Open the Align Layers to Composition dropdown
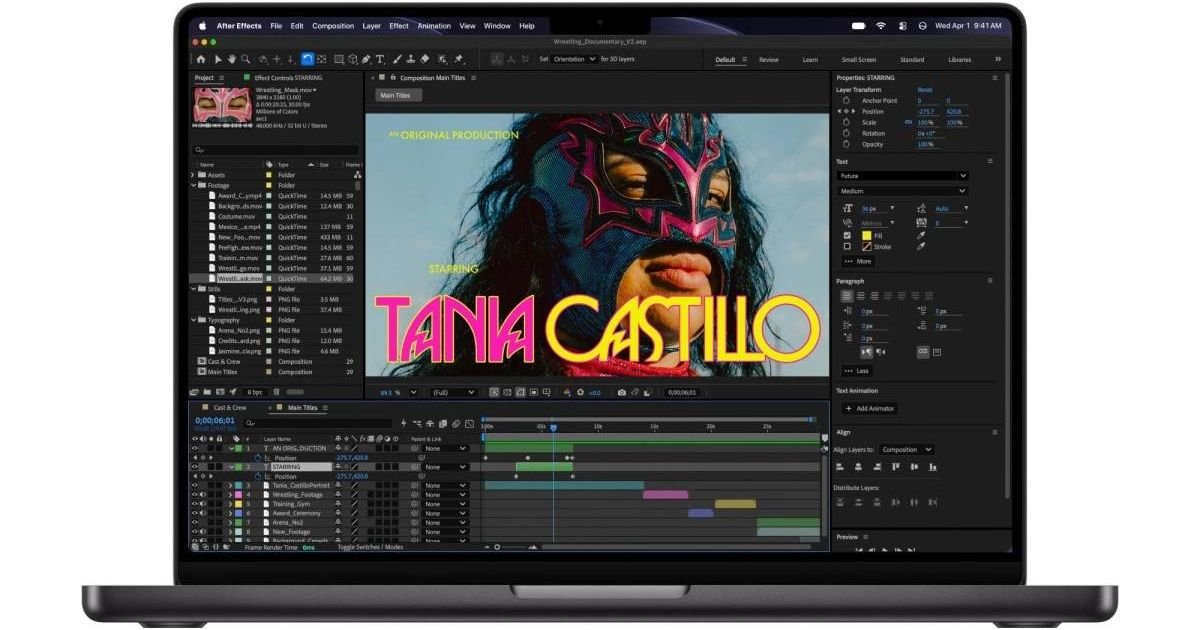 coord(907,450)
